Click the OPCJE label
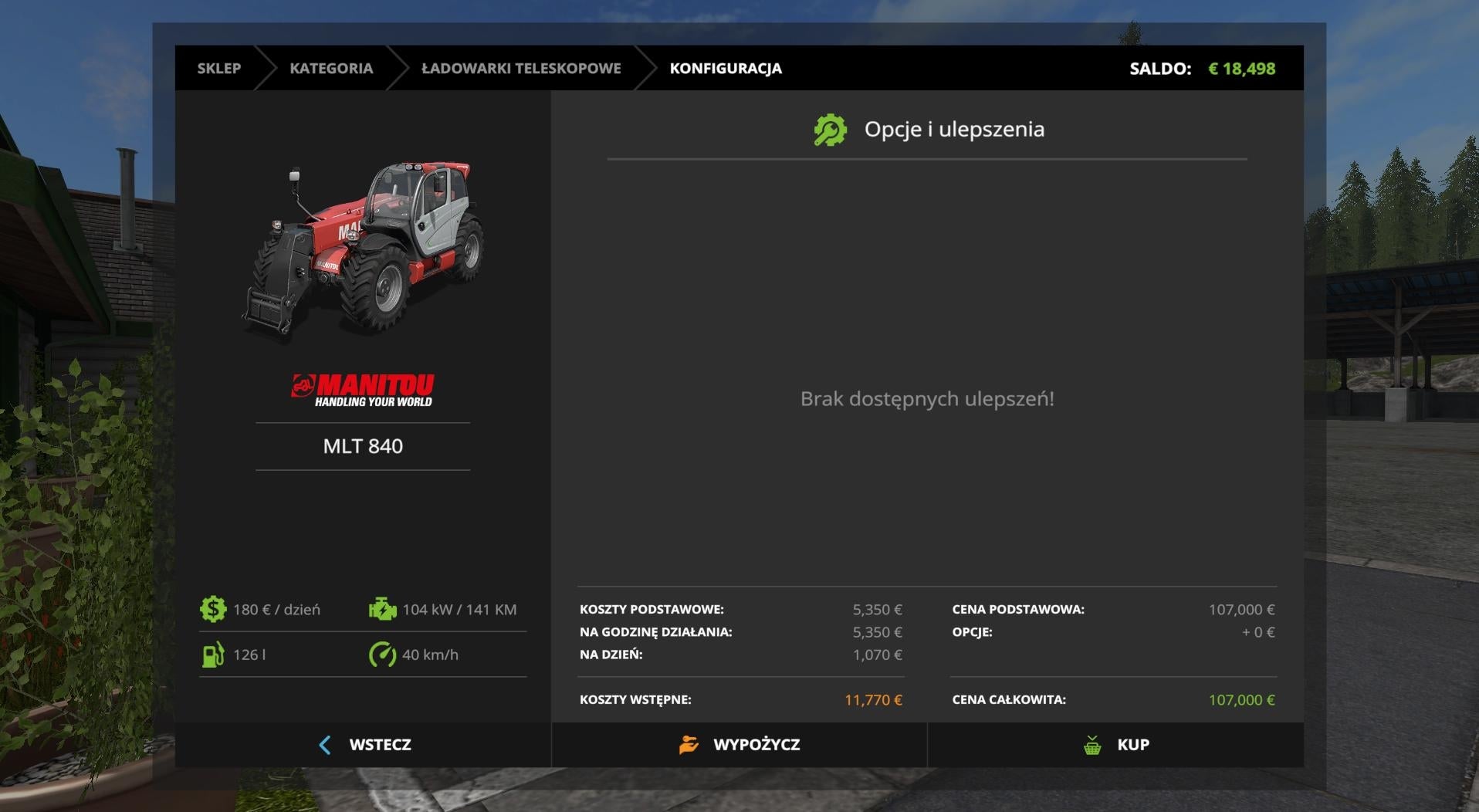Screen dimensions: 1479x812 pyautogui.click(x=972, y=632)
